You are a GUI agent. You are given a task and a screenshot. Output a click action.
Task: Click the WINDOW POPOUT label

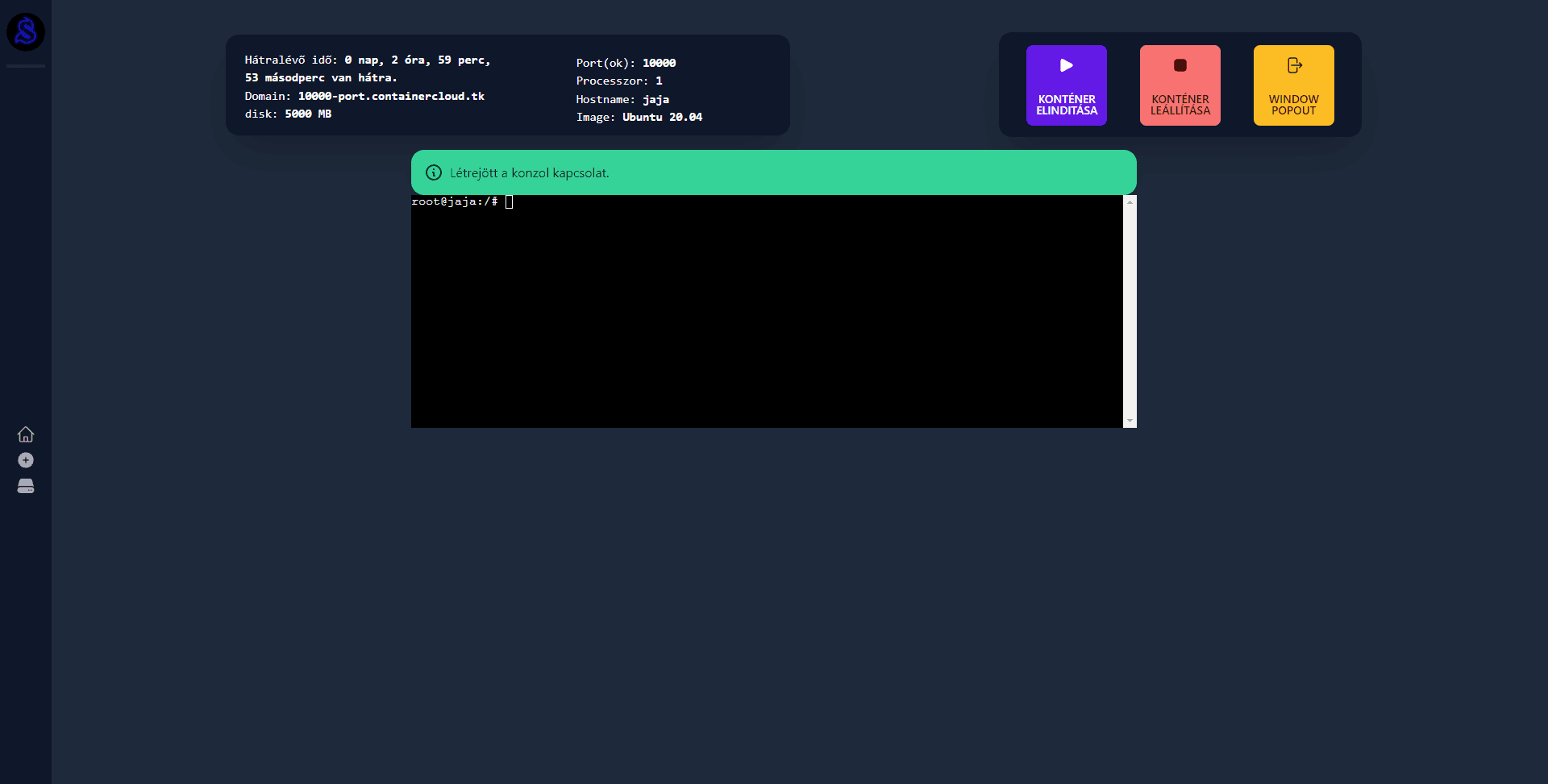point(1293,105)
